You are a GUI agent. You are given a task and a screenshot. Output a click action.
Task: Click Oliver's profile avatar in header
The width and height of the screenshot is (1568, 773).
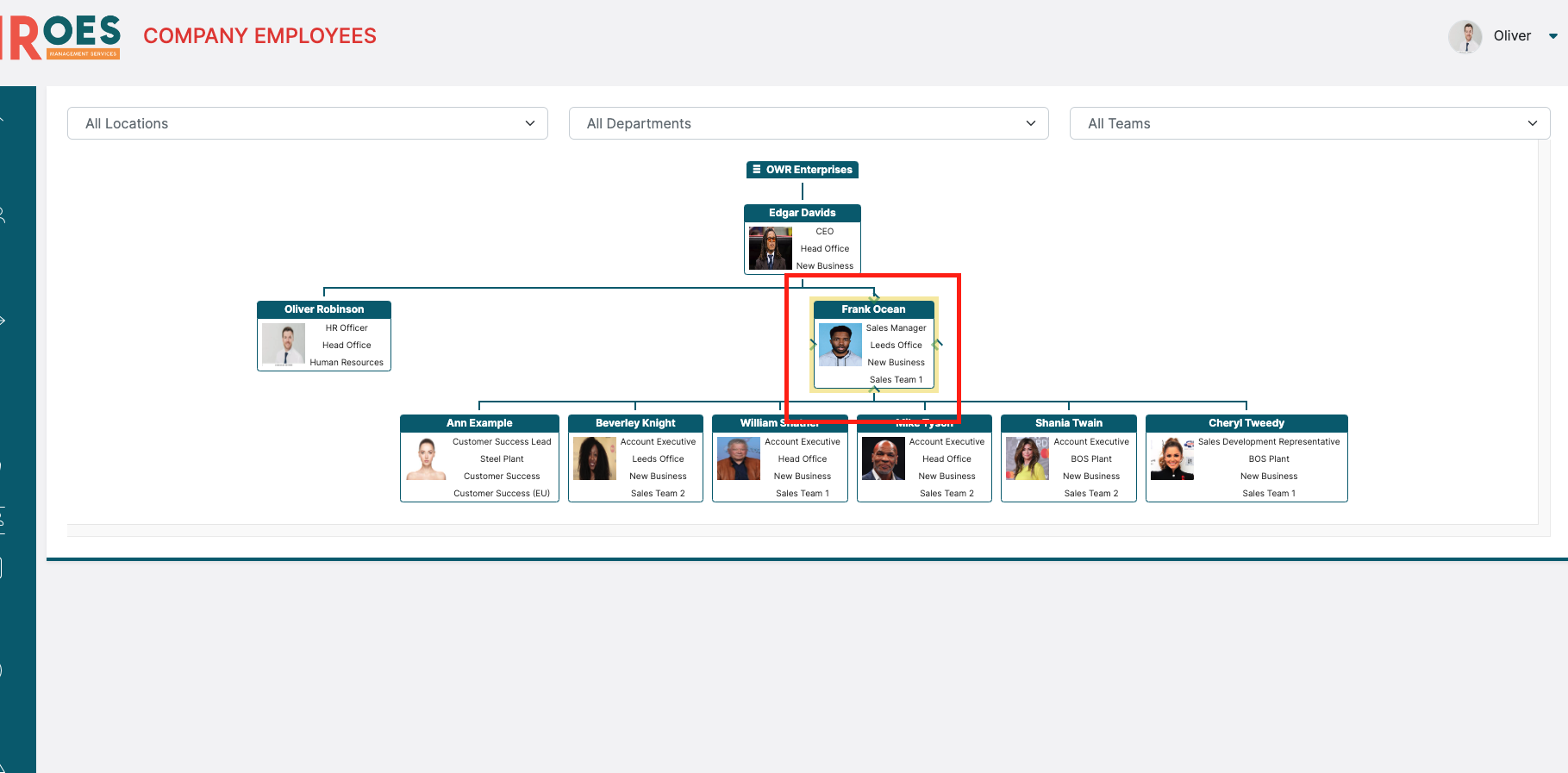[1465, 36]
